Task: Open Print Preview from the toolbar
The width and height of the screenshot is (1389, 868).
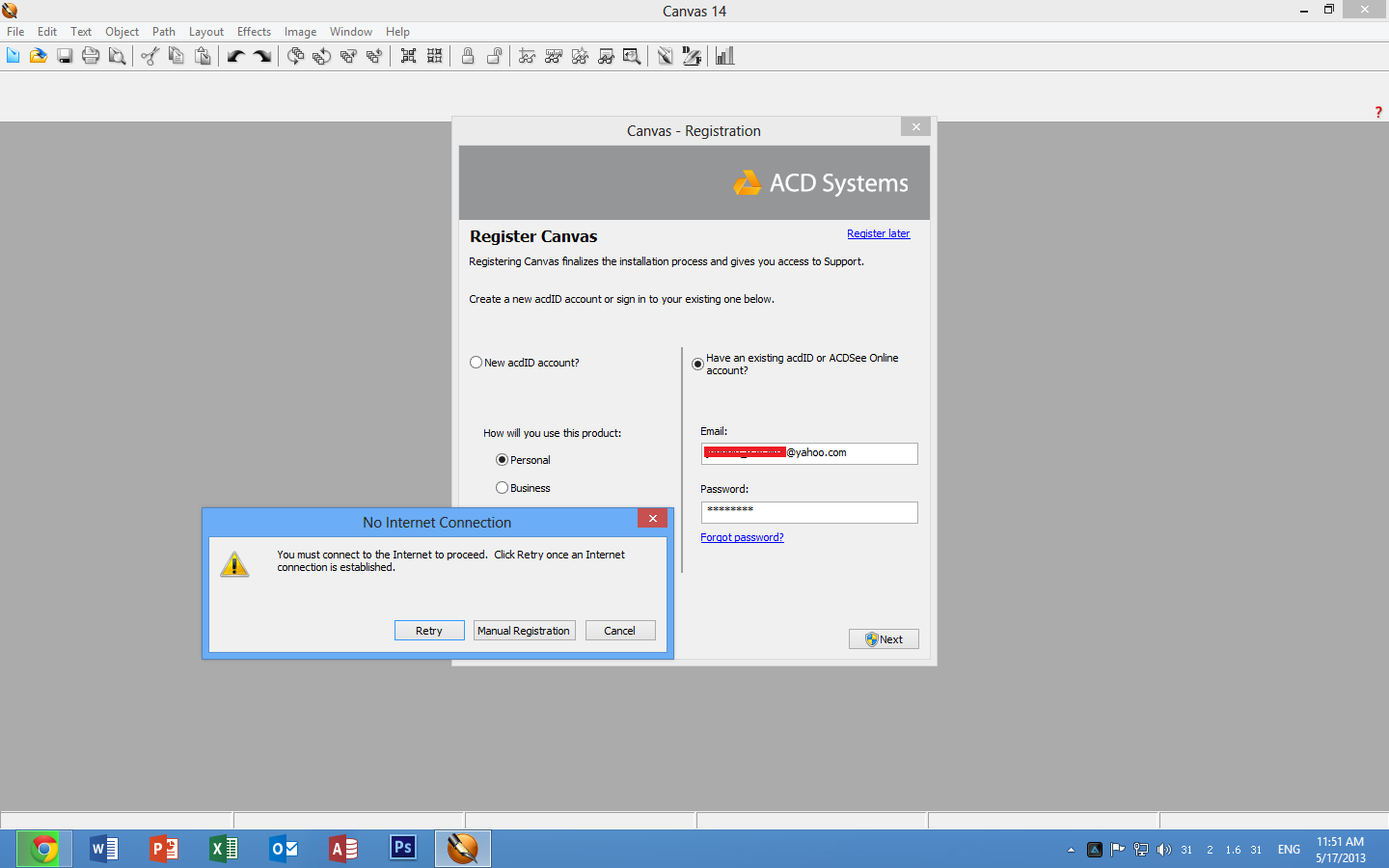Action: [117, 56]
